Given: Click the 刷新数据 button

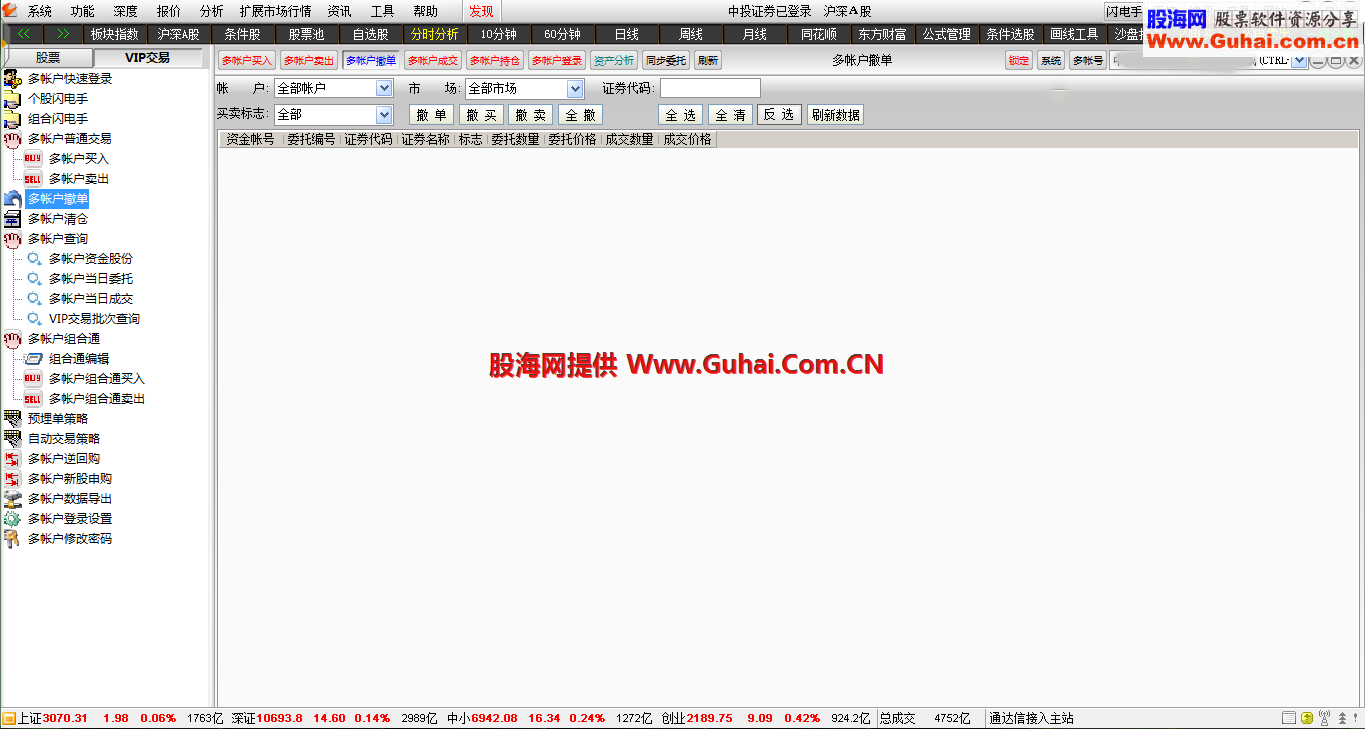Looking at the screenshot, I should coord(835,115).
